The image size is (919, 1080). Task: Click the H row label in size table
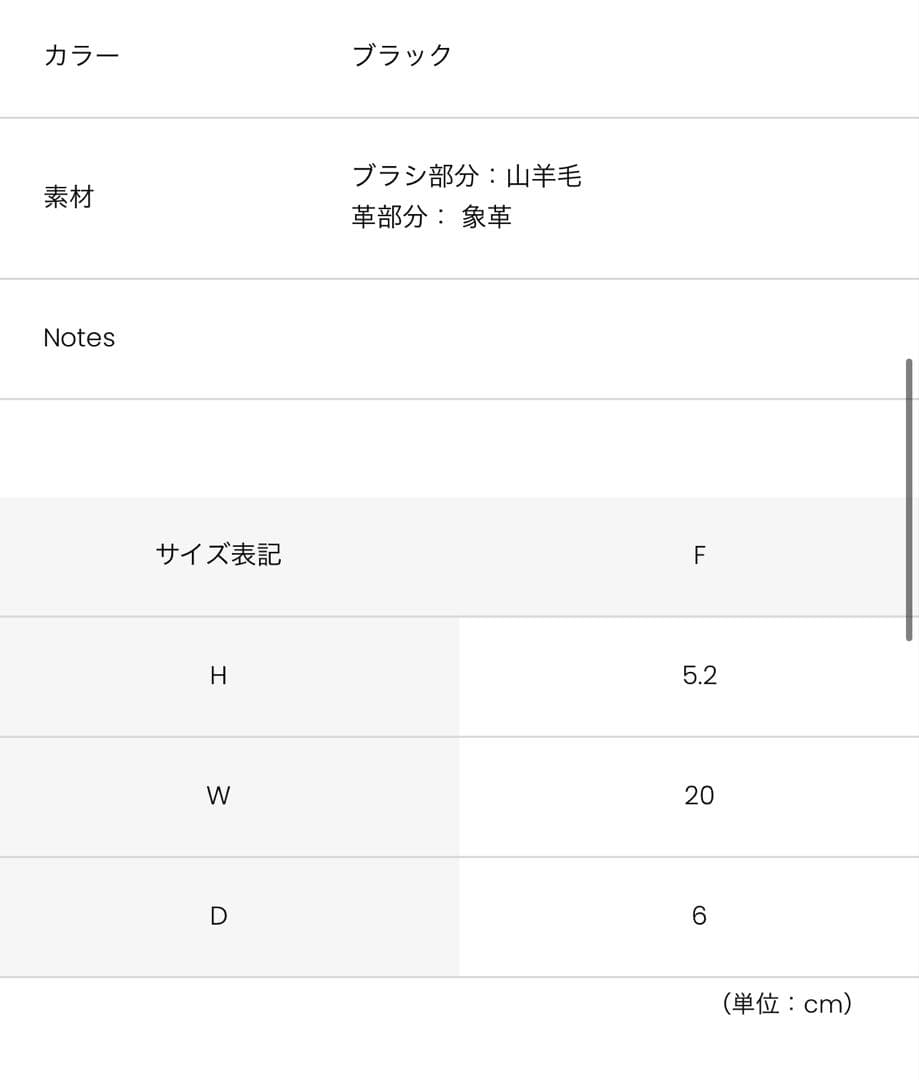(x=218, y=676)
